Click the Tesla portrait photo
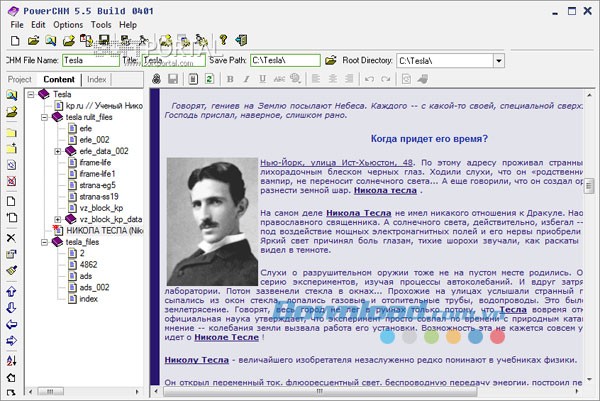 pyautogui.click(x=207, y=219)
